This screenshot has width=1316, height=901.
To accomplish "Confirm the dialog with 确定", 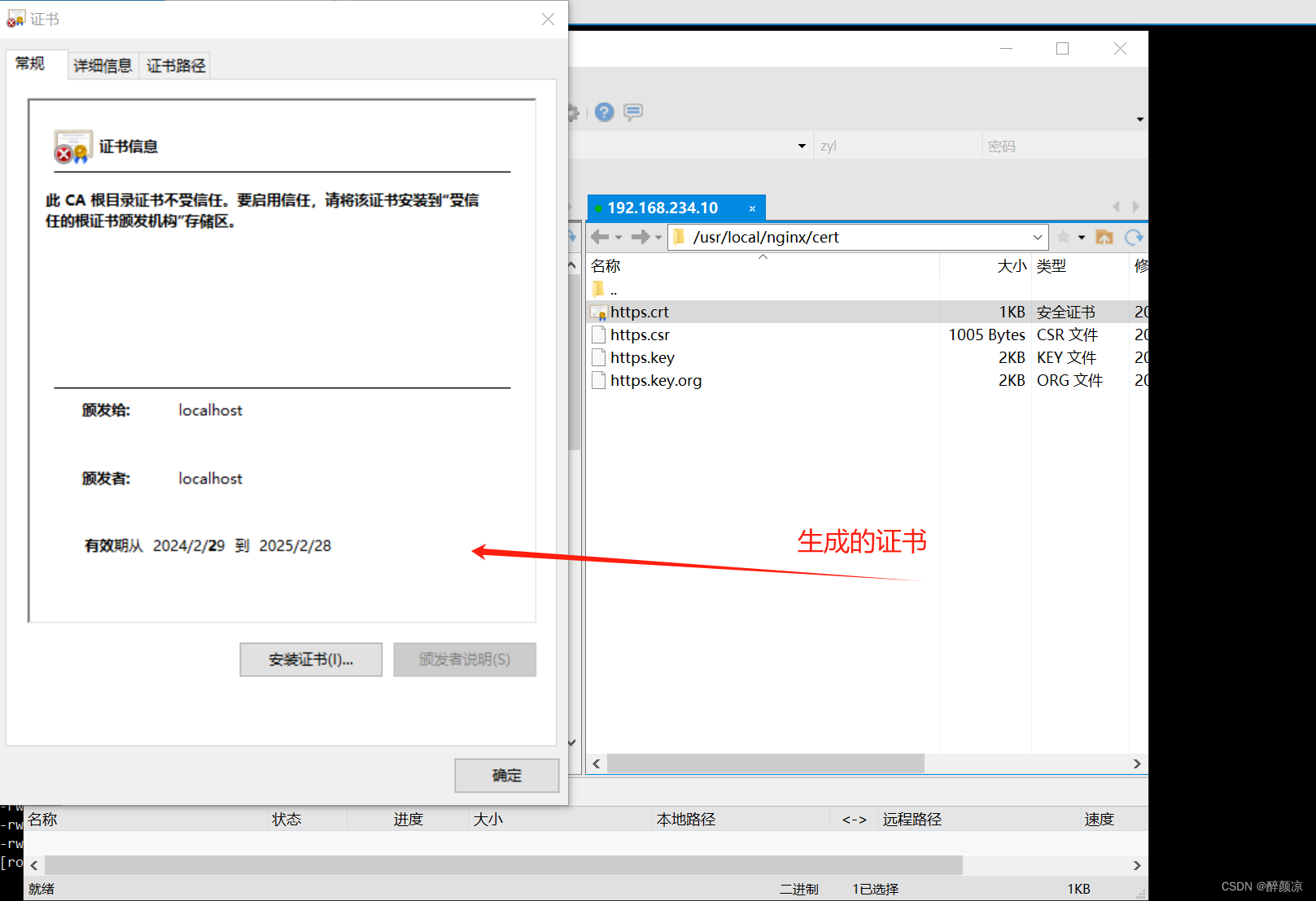I will tap(507, 776).
